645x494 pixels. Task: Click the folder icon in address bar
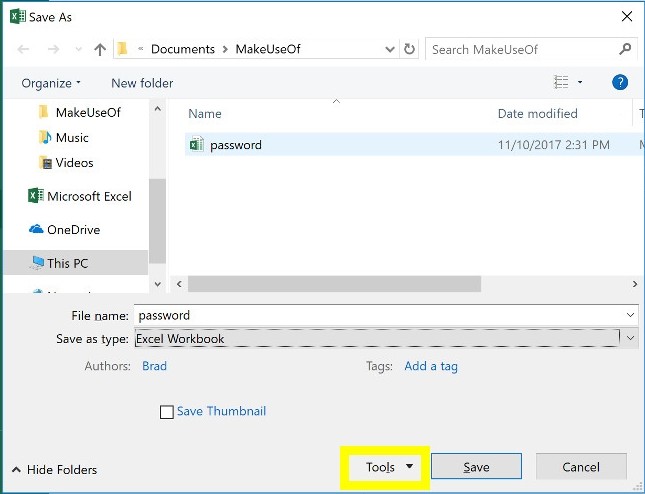click(x=122, y=49)
